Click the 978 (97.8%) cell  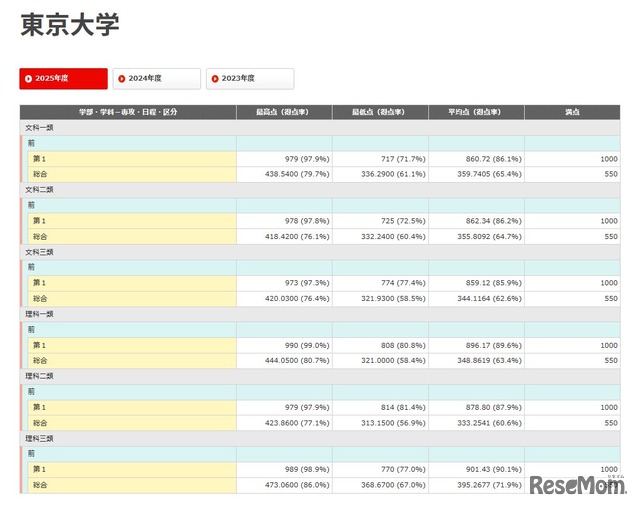pyautogui.click(x=284, y=221)
